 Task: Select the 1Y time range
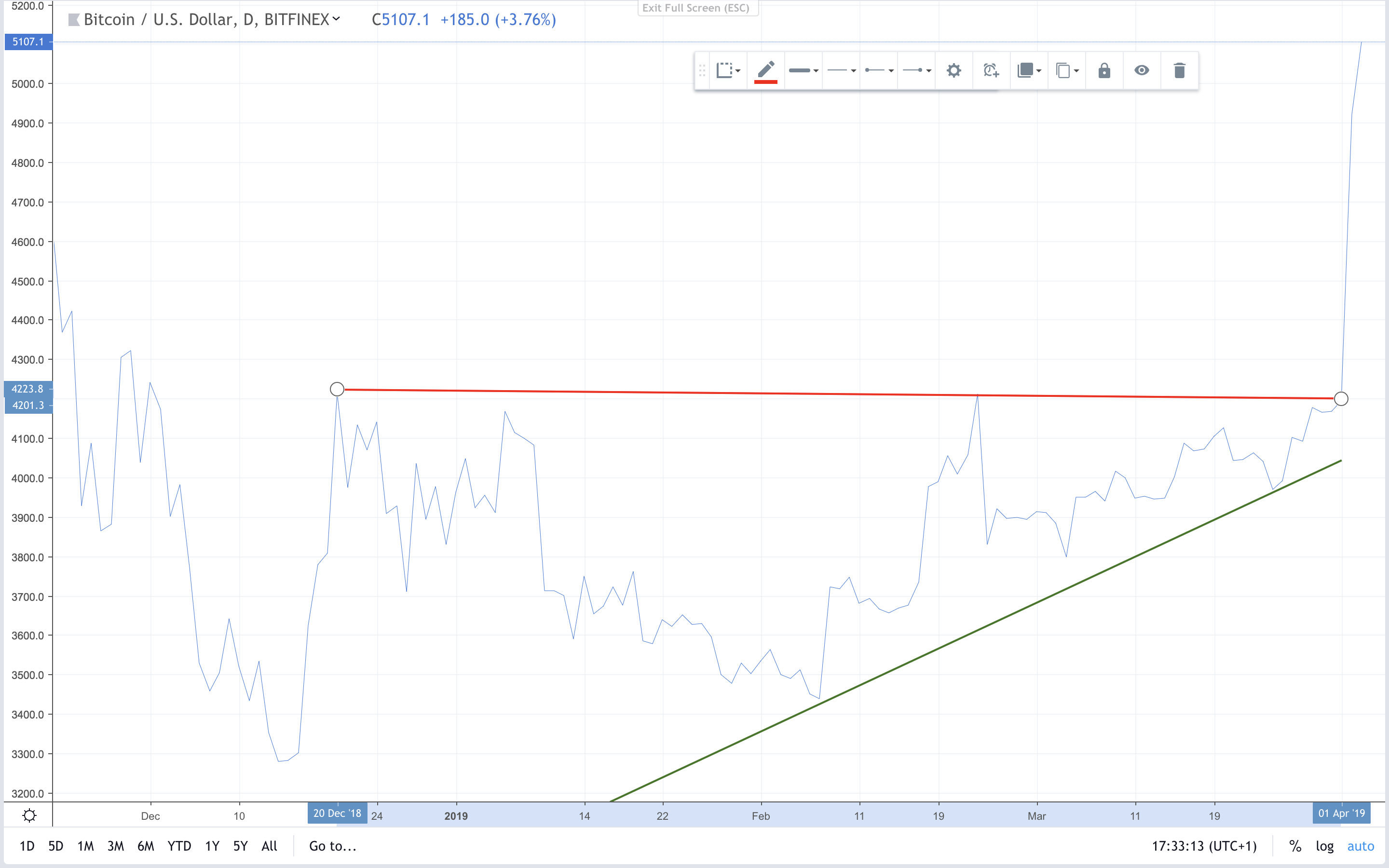[x=212, y=846]
